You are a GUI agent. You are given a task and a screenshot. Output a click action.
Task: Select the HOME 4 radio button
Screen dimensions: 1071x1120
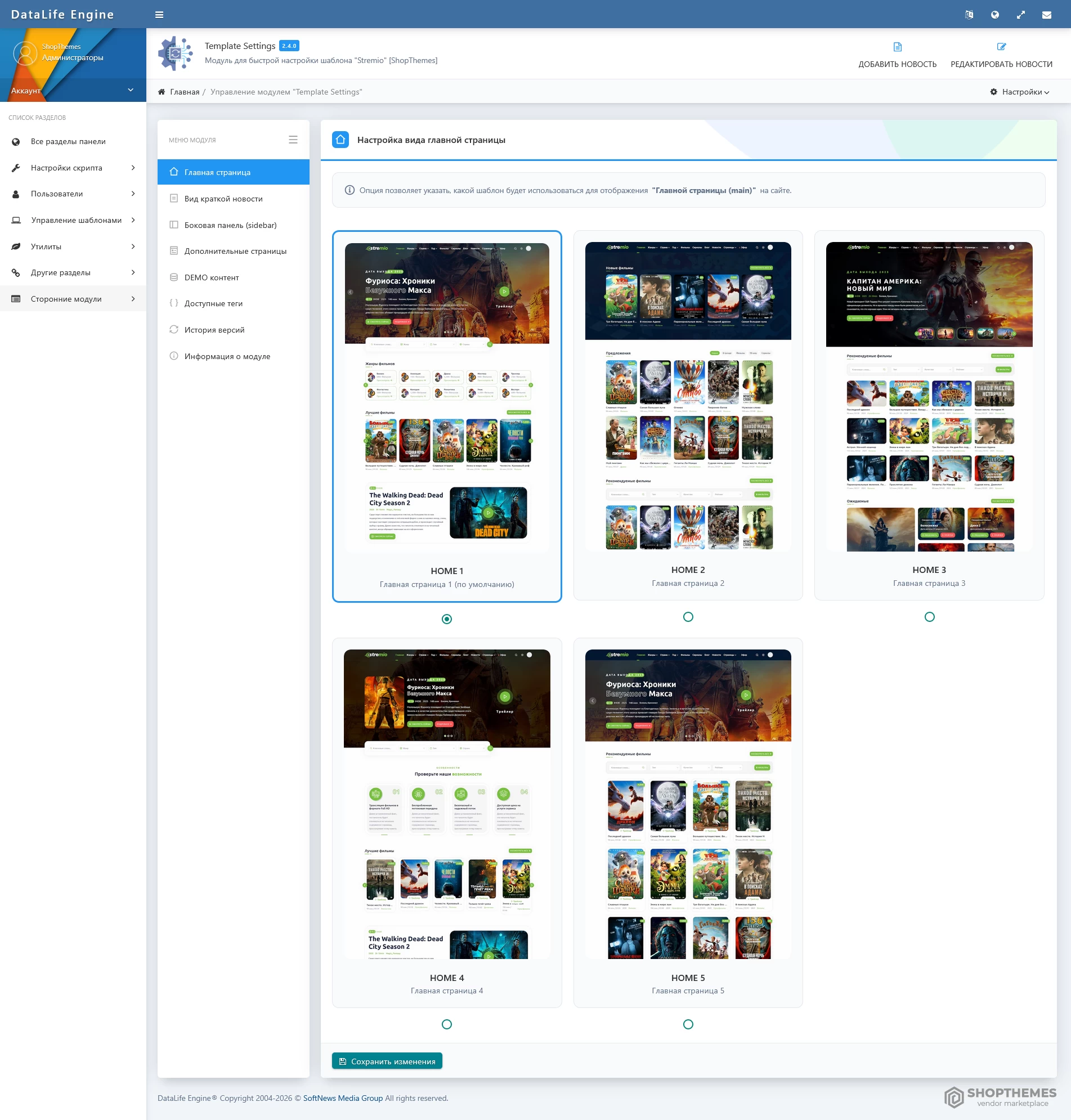[446, 1024]
